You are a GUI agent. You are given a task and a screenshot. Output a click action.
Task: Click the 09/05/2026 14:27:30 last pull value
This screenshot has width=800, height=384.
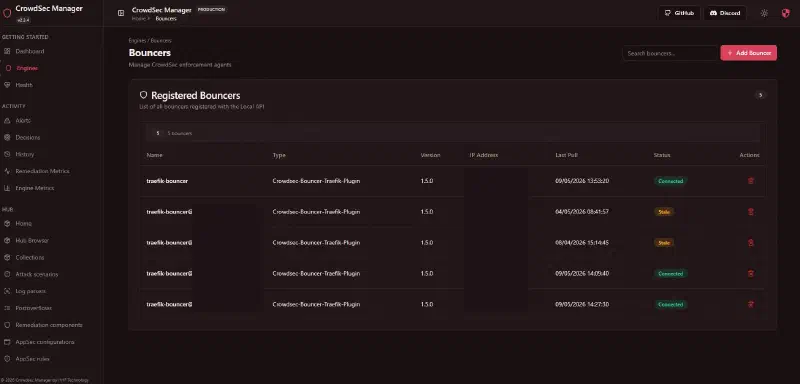click(x=582, y=304)
